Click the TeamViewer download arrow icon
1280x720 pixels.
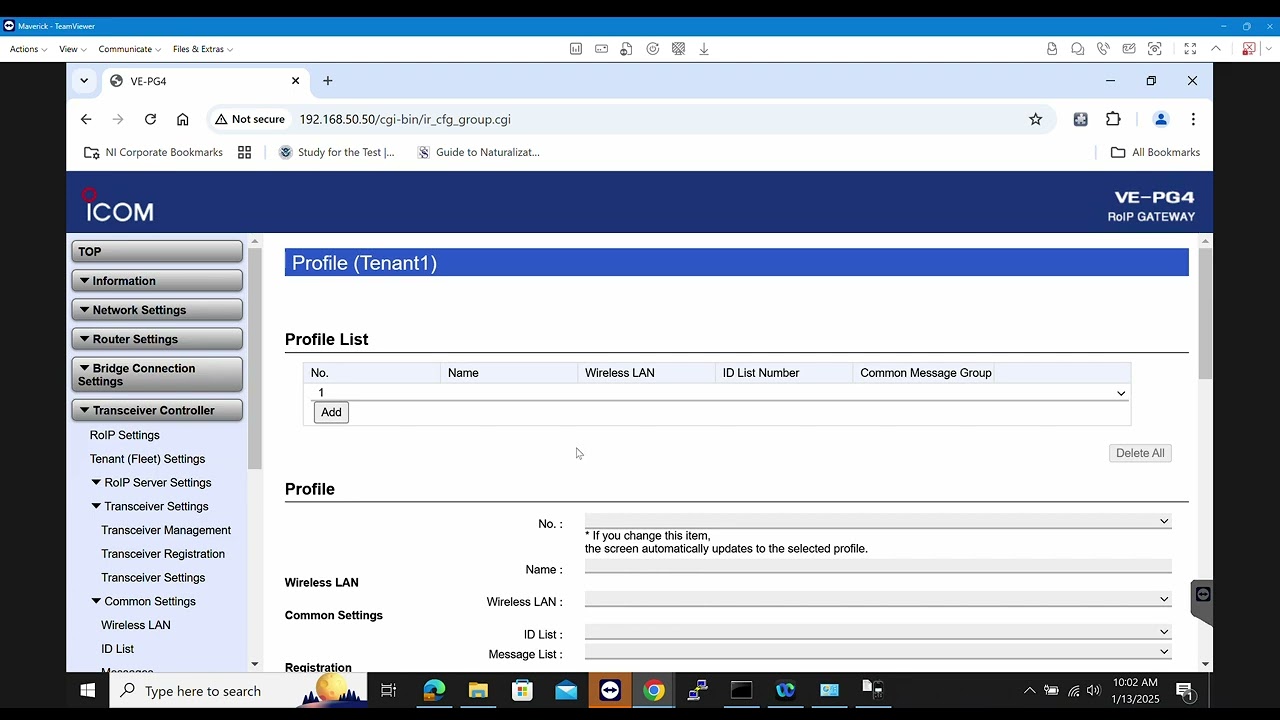click(704, 48)
